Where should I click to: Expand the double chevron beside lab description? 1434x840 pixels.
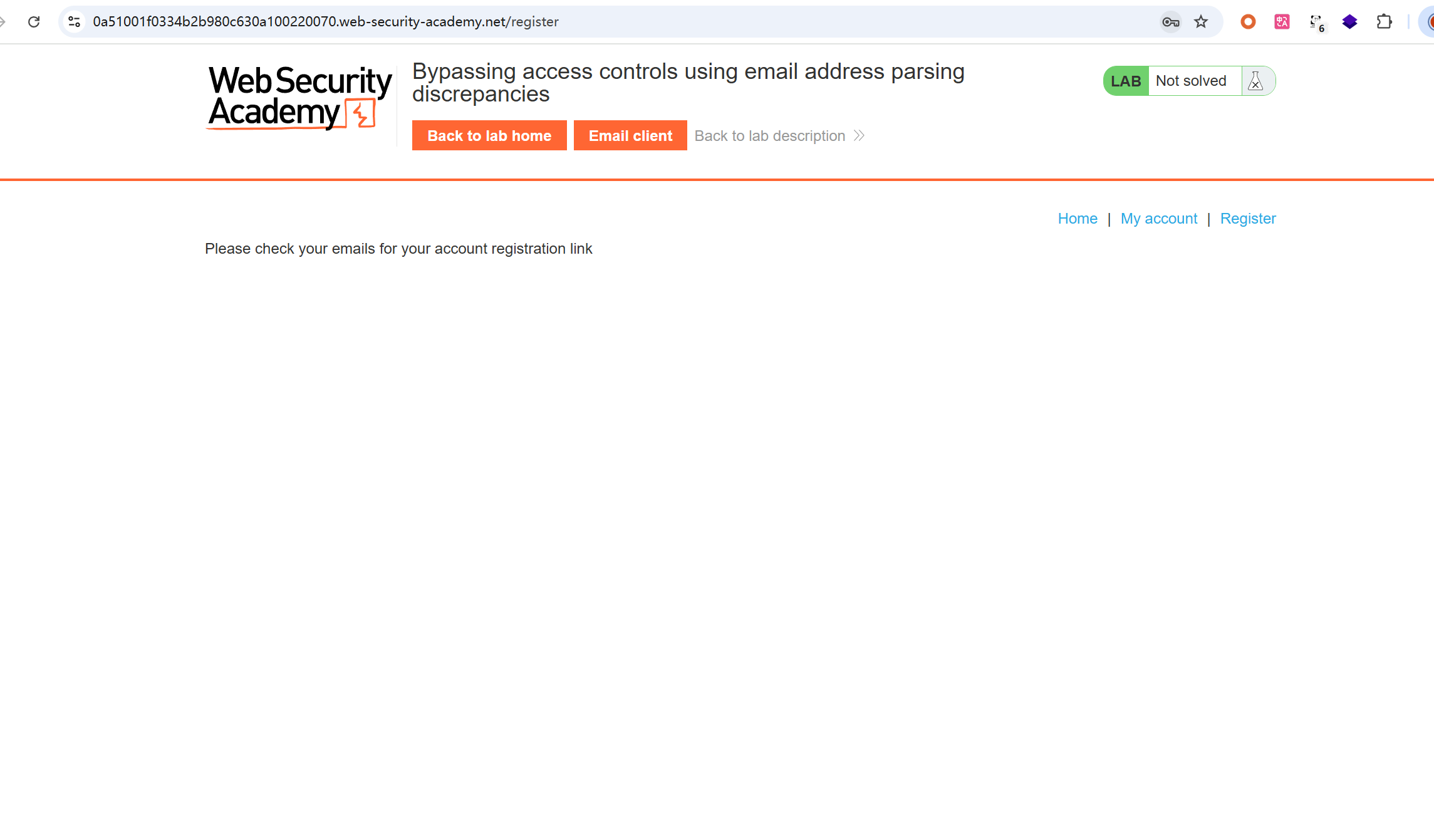tap(860, 136)
